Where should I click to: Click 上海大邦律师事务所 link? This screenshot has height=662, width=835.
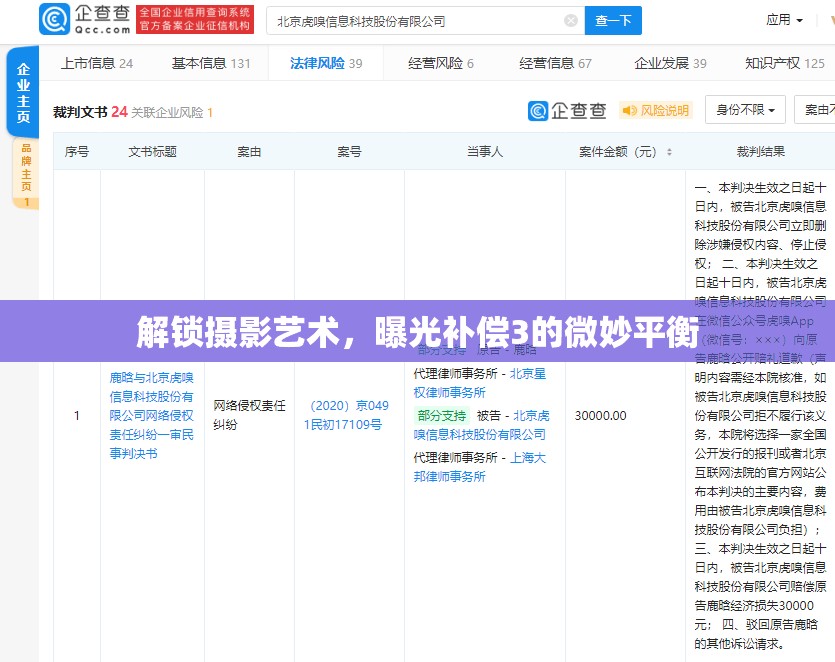click(x=479, y=467)
